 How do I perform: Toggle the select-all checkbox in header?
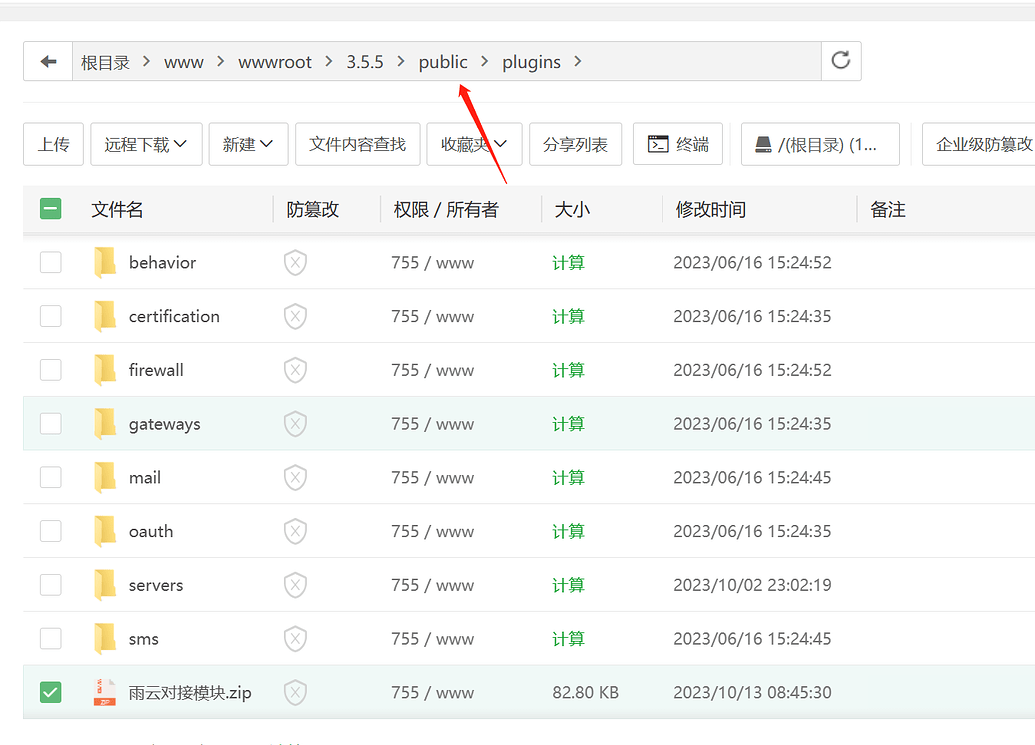[x=50, y=209]
